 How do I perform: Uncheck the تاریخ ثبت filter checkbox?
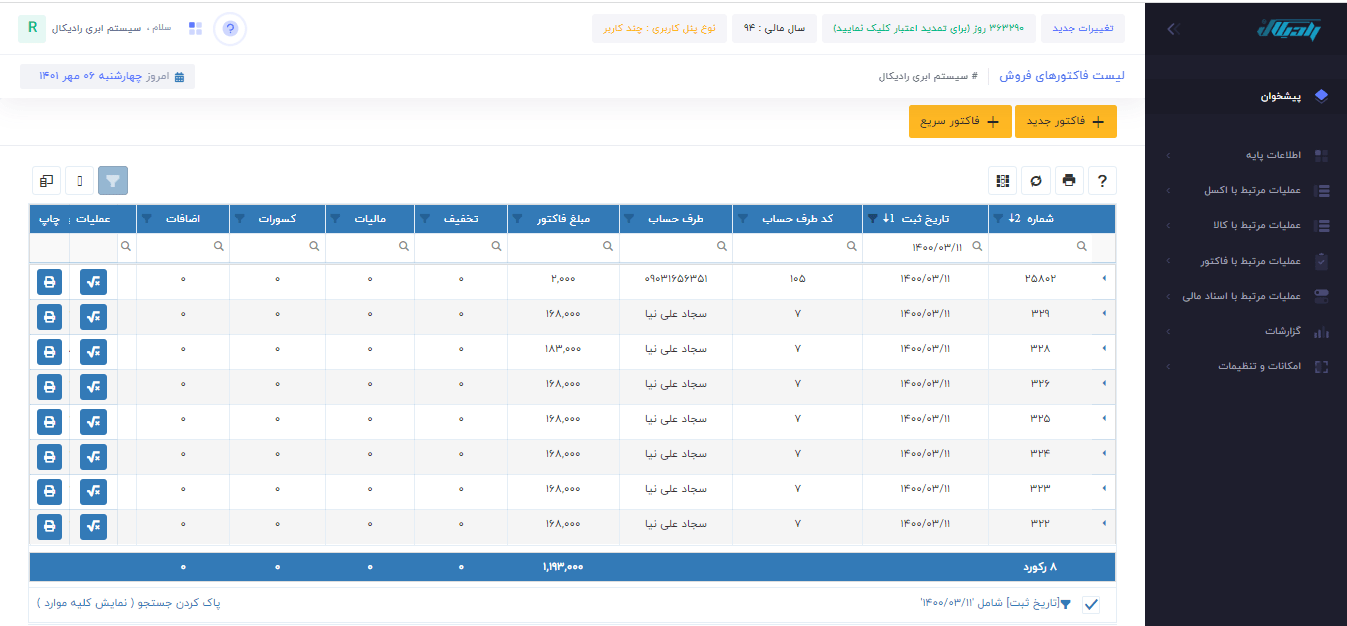pyautogui.click(x=1090, y=604)
